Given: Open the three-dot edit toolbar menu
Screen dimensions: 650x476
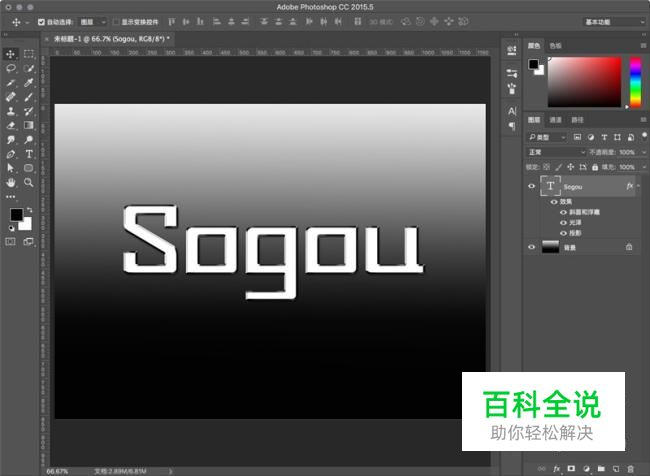Looking at the screenshot, I should pos(10,197).
